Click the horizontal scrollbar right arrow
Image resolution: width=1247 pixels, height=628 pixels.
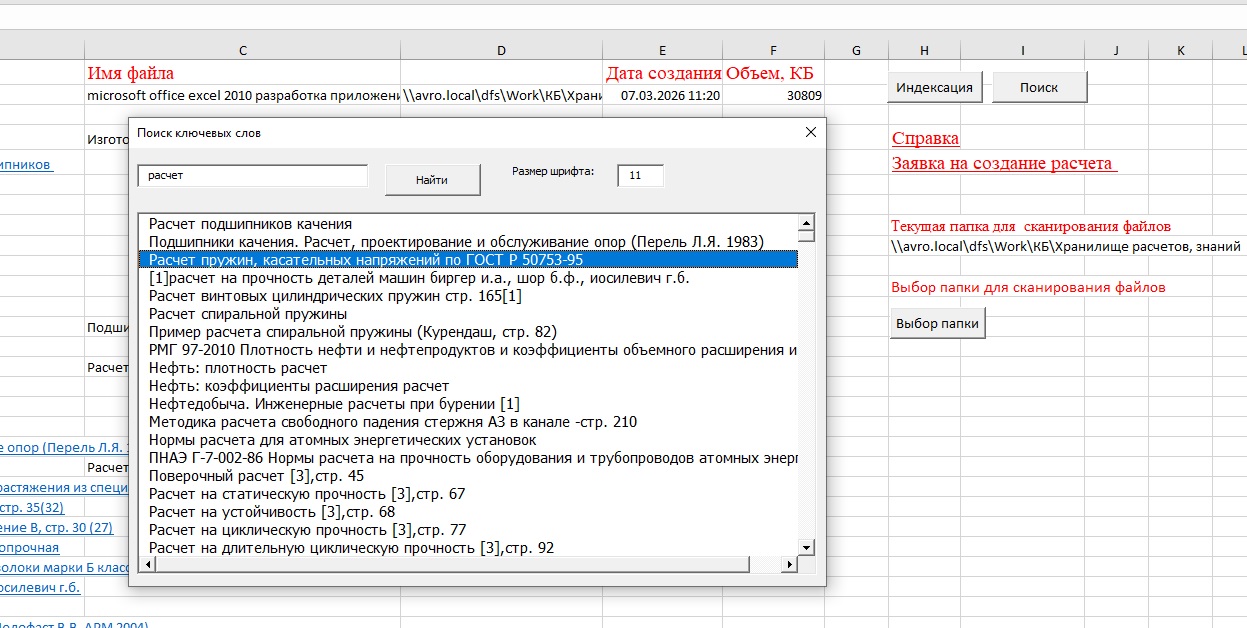[x=789, y=565]
